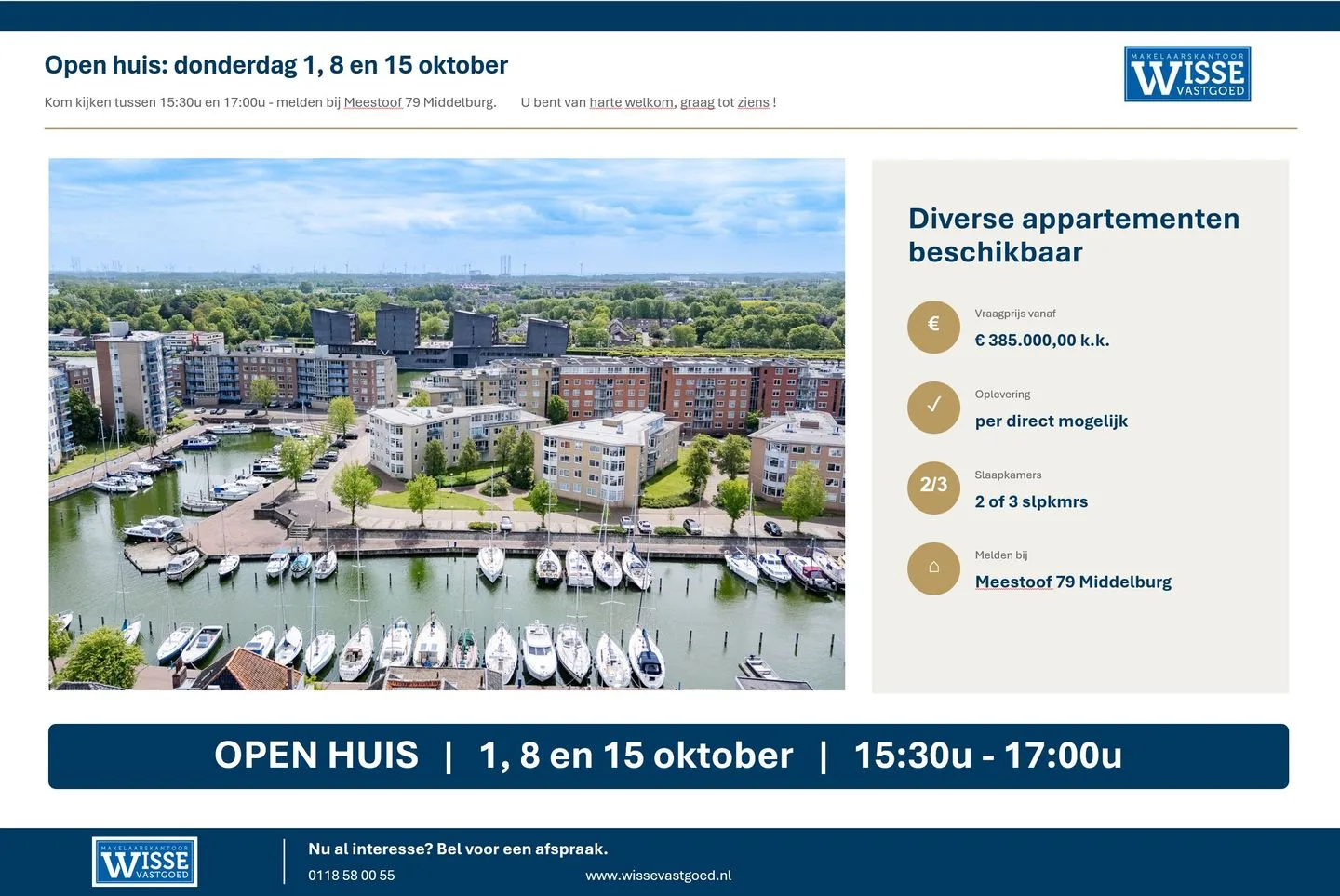Open the marina apartments aerial photo
1340x896 pixels.
point(447,424)
